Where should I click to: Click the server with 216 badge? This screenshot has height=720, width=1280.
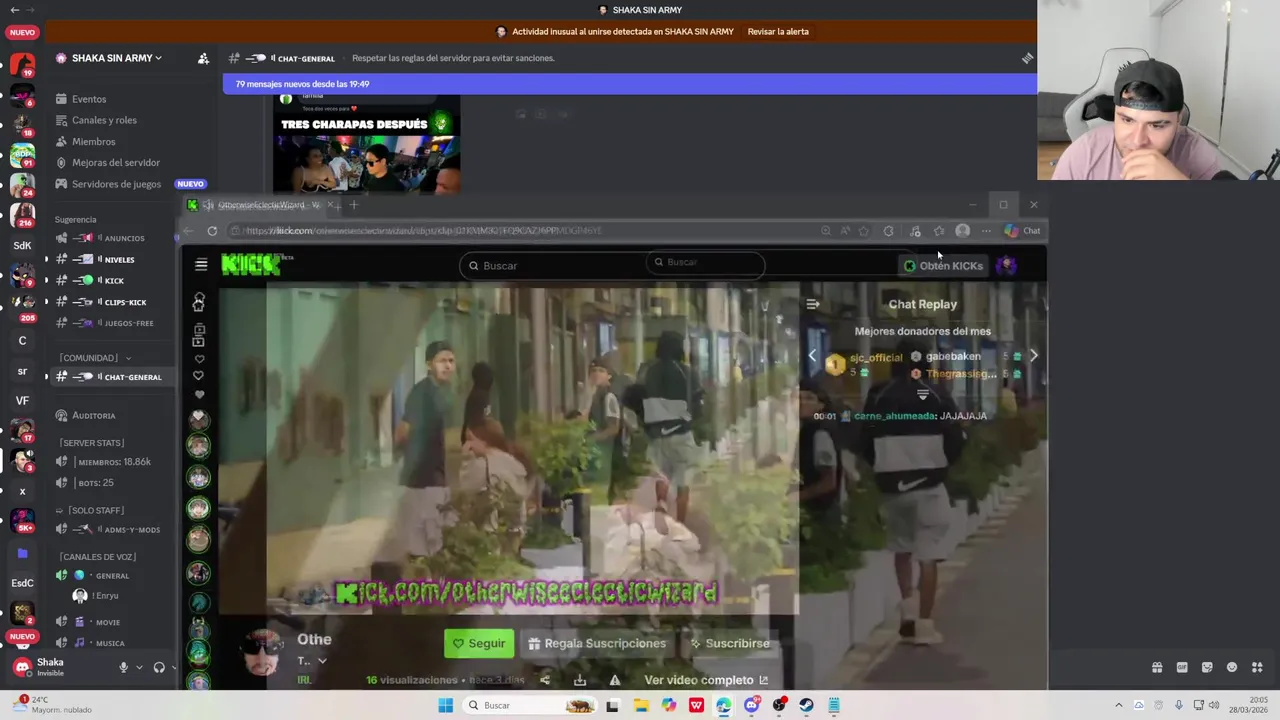(22, 215)
